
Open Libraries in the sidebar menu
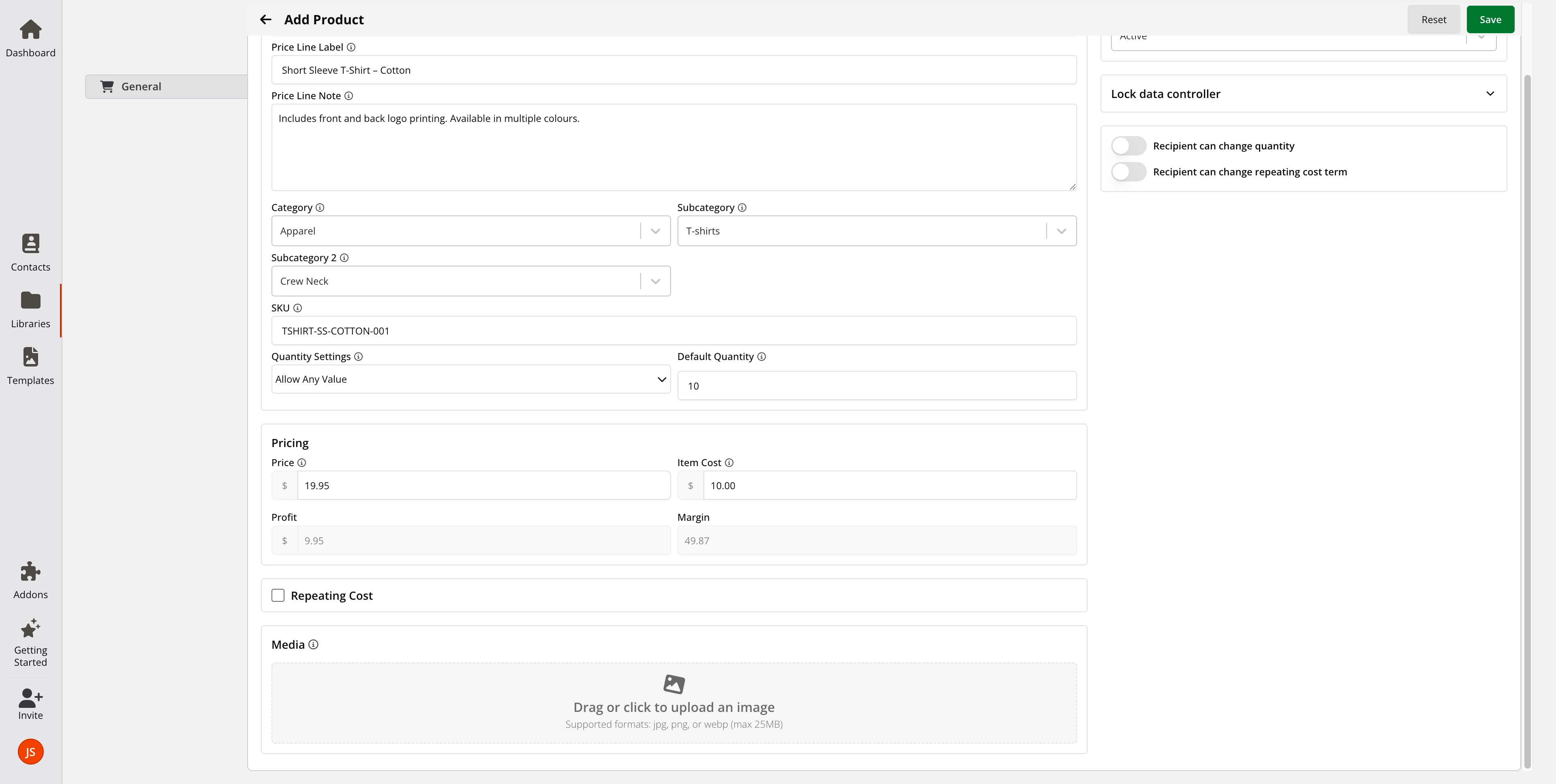30,310
